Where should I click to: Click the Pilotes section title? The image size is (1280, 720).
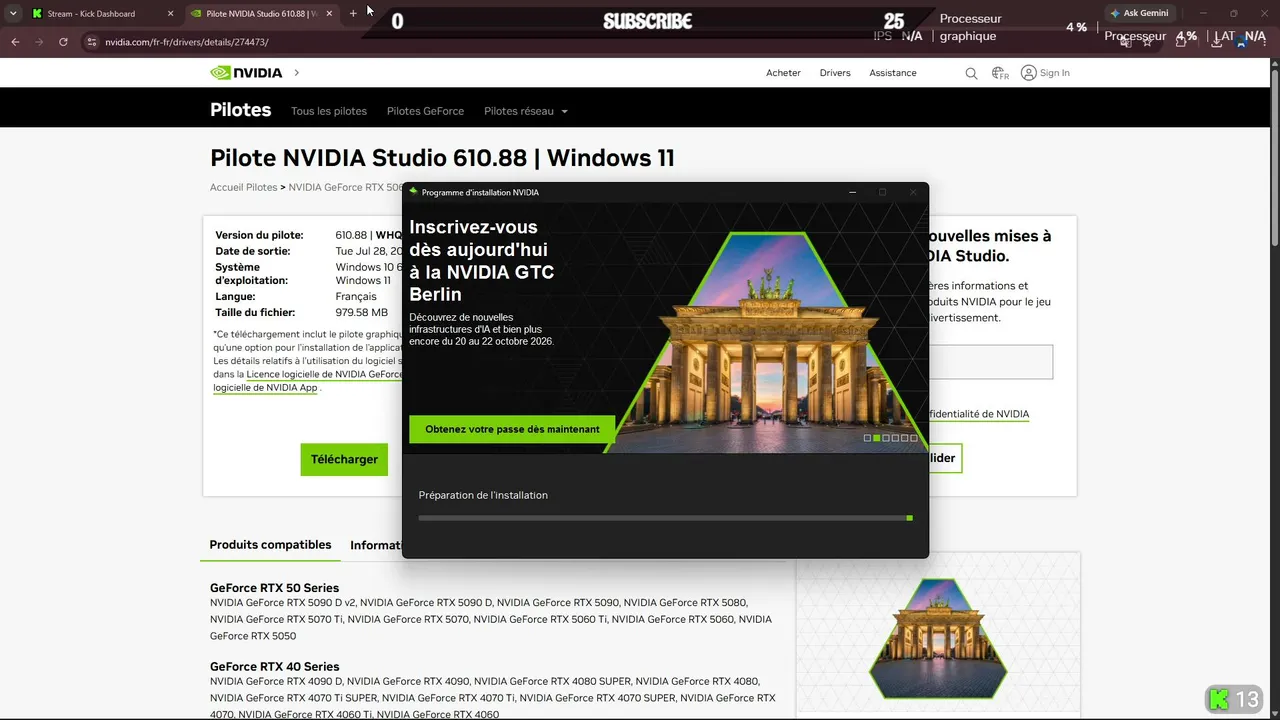point(240,110)
